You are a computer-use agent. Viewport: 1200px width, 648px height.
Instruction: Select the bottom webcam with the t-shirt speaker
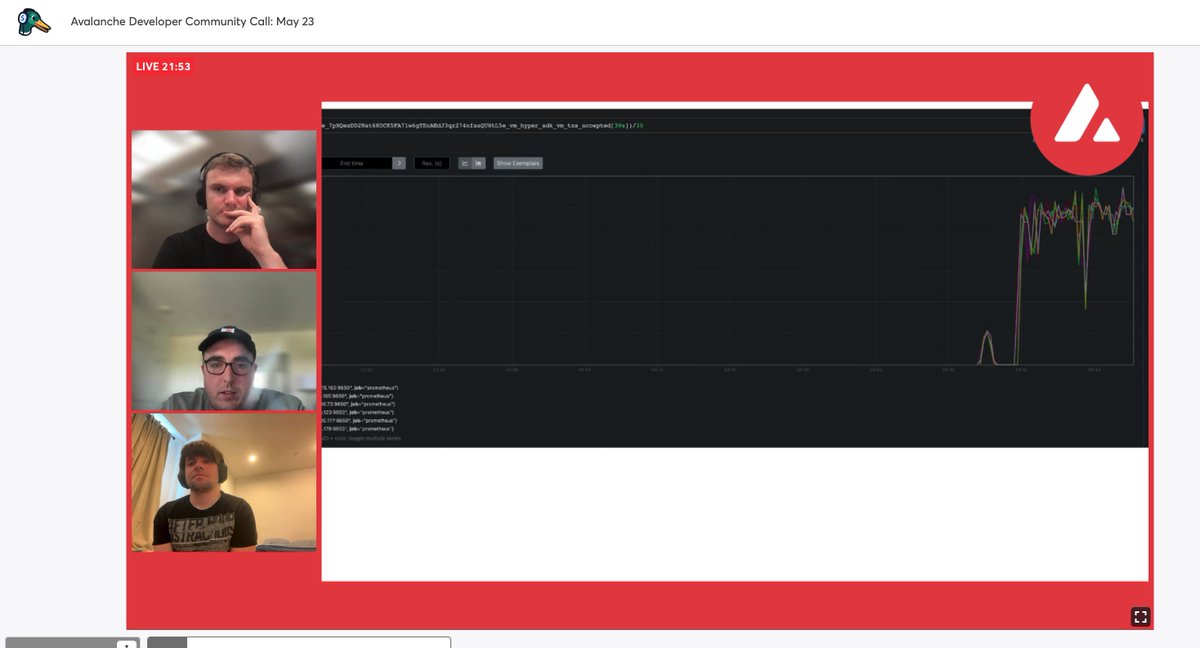[x=224, y=482]
